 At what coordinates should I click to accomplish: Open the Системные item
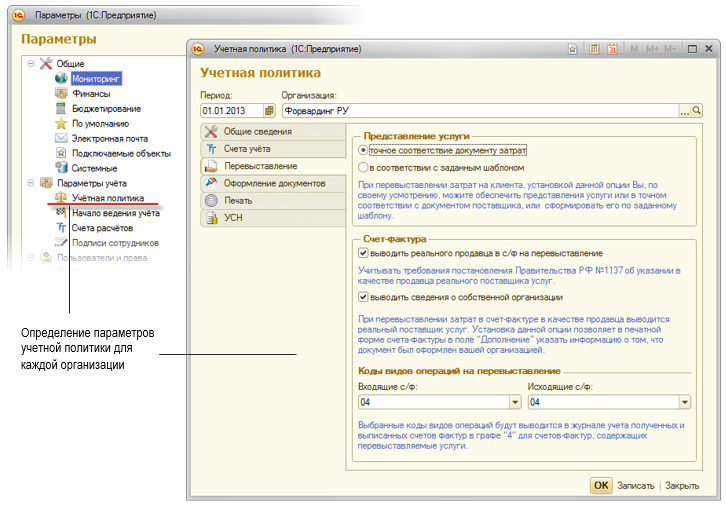[94, 168]
